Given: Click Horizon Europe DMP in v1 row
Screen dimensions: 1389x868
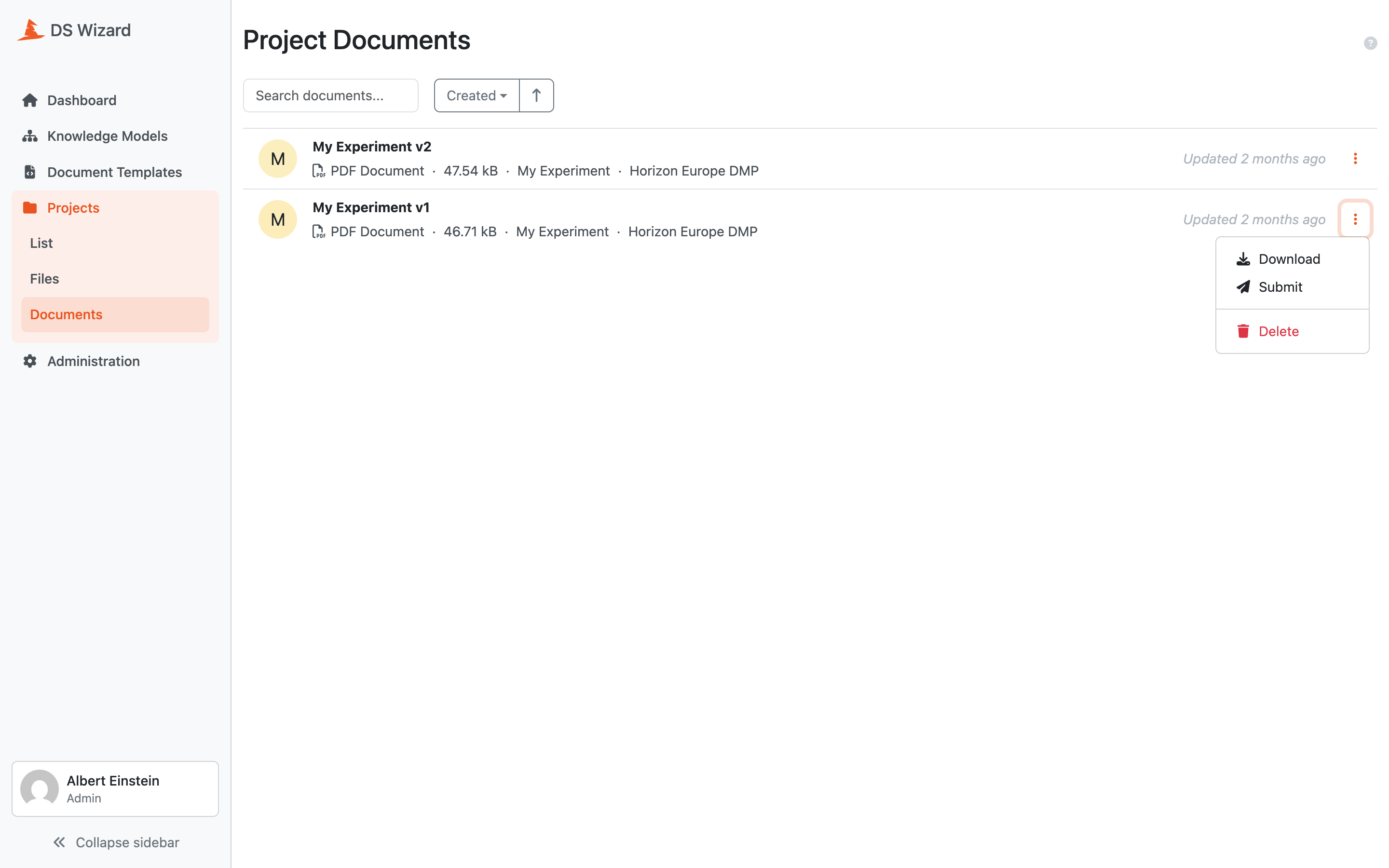Looking at the screenshot, I should pos(693,232).
